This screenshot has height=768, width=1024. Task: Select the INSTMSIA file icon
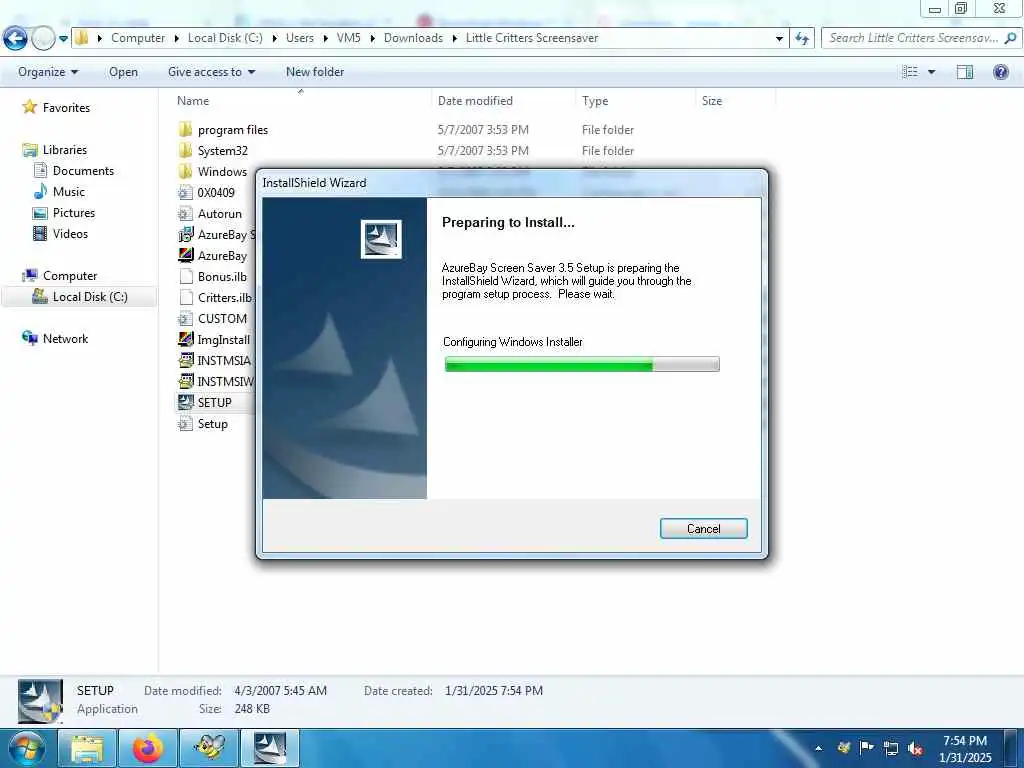[185, 360]
